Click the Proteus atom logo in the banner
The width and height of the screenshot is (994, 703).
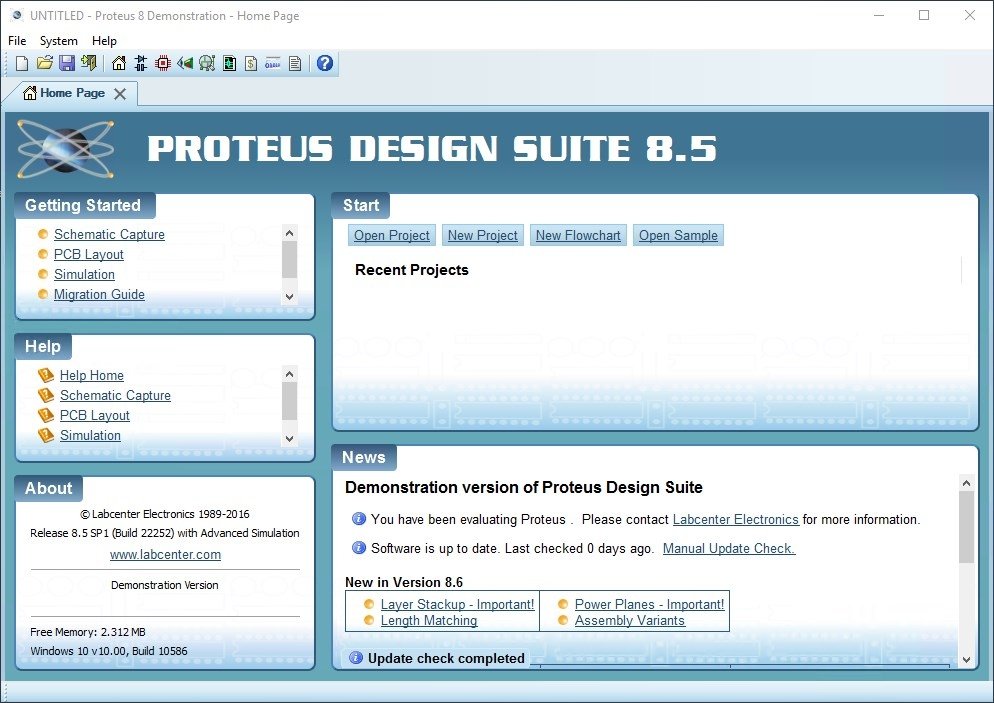click(x=65, y=149)
